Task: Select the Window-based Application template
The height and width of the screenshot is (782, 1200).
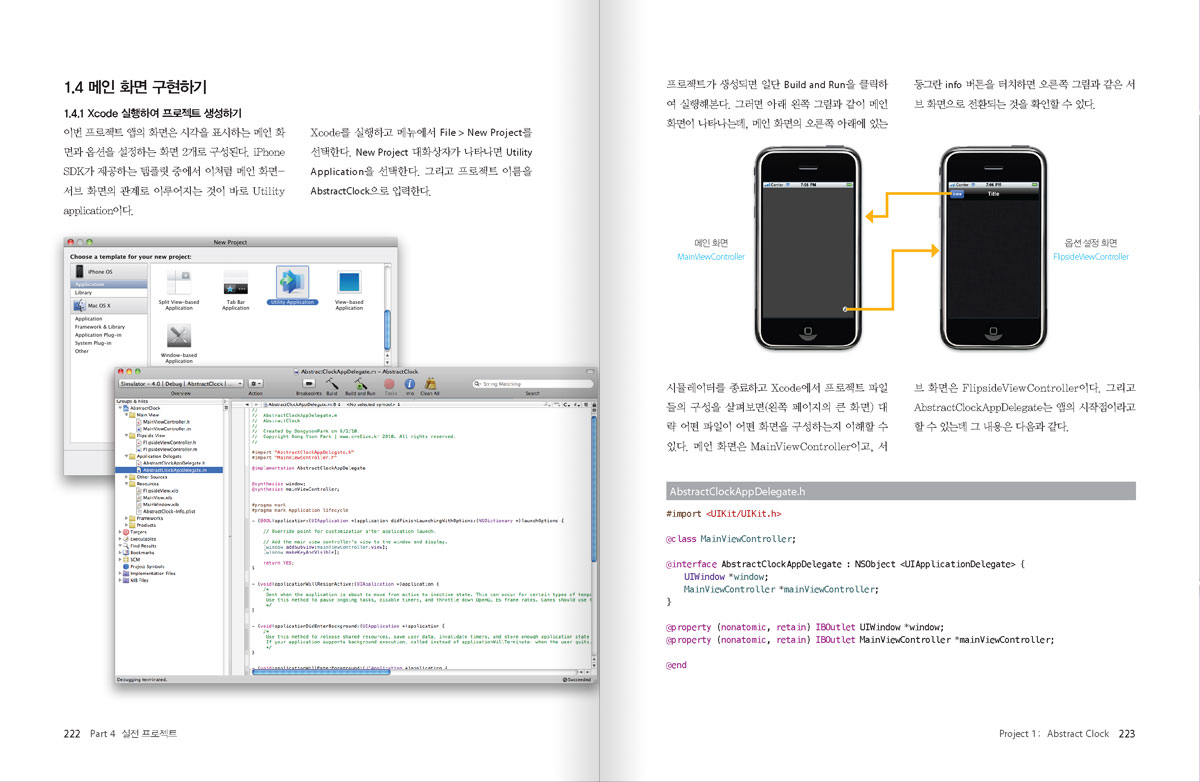Action: tap(179, 337)
